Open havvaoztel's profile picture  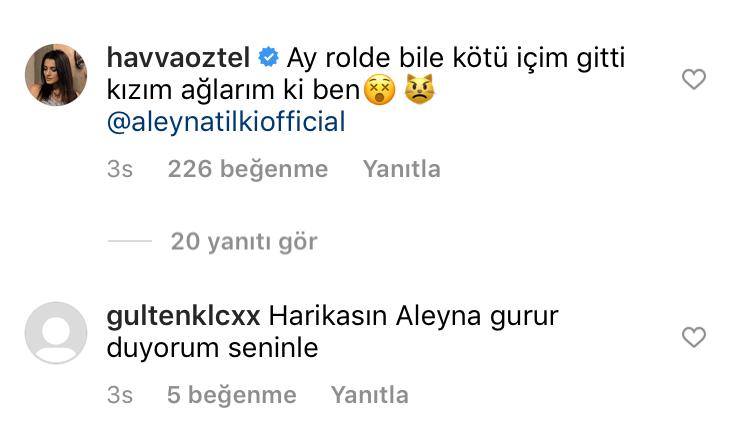coord(56,75)
